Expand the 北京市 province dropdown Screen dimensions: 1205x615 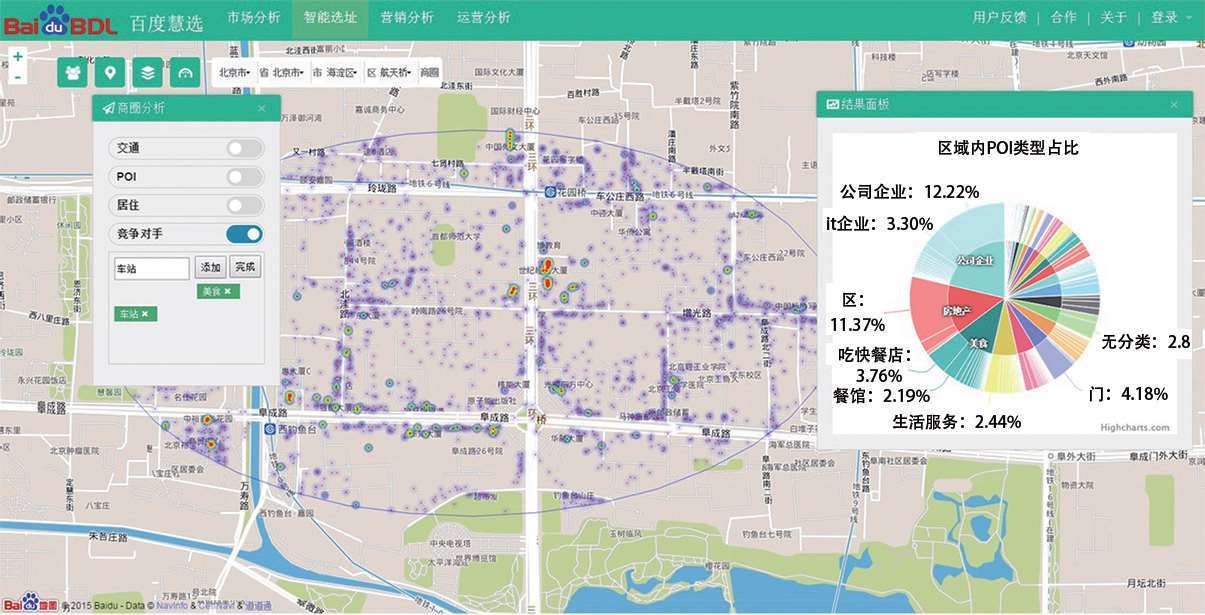235,73
